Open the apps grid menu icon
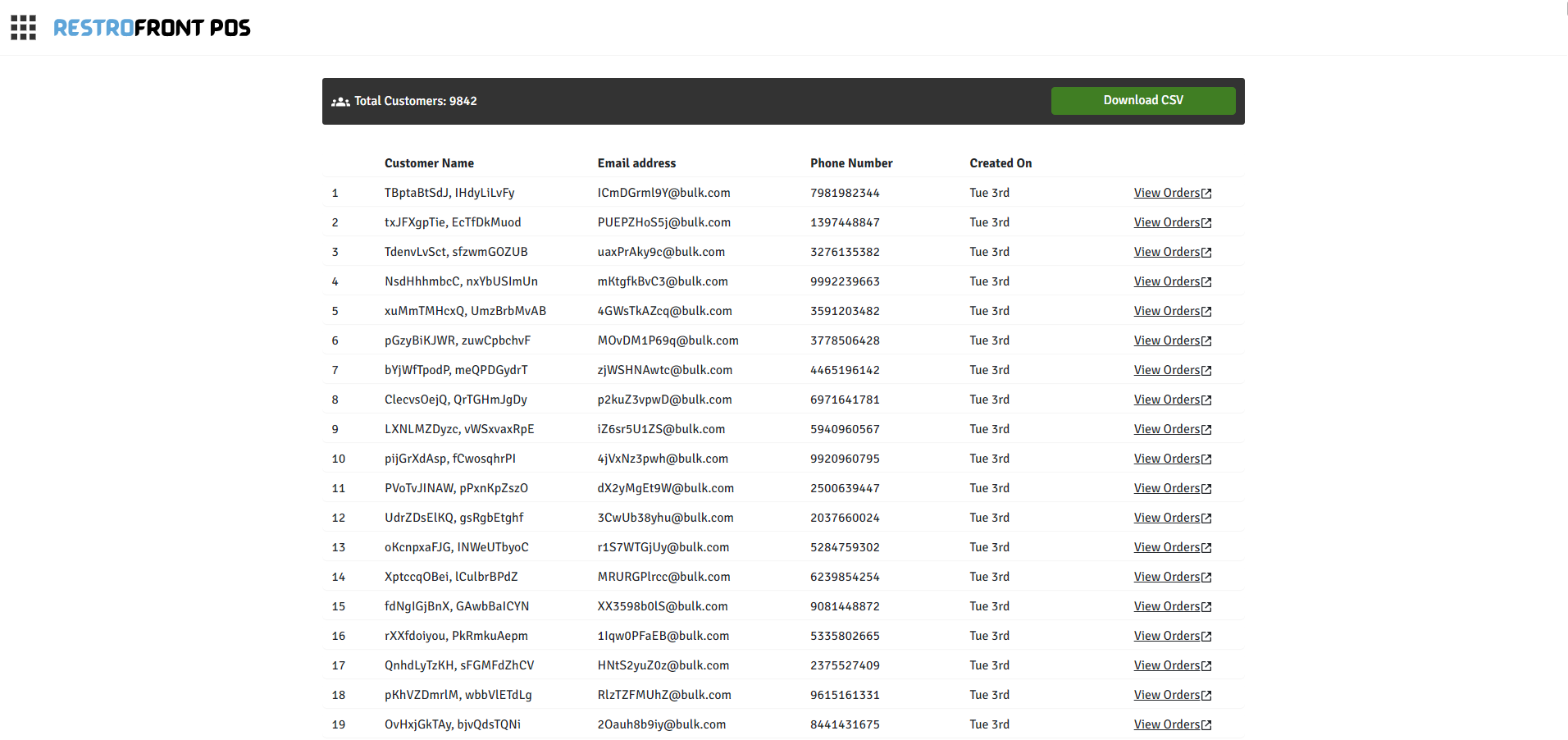Image resolution: width=1568 pixels, height=740 pixels. (23, 27)
